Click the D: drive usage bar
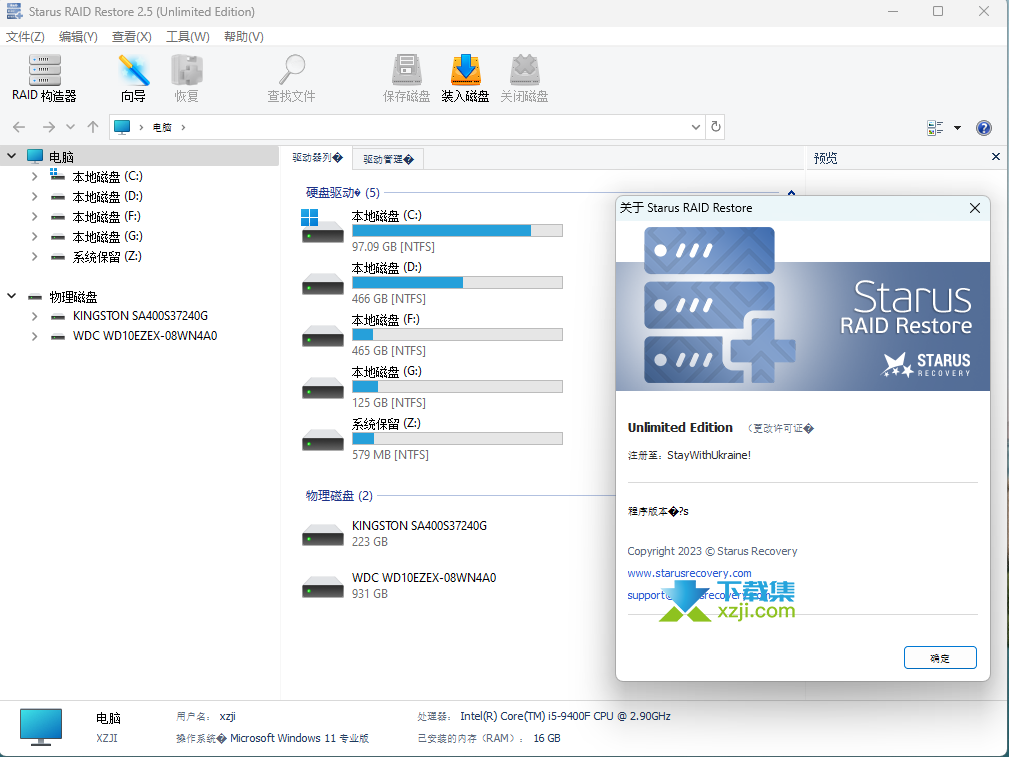1009x757 pixels. coord(458,283)
